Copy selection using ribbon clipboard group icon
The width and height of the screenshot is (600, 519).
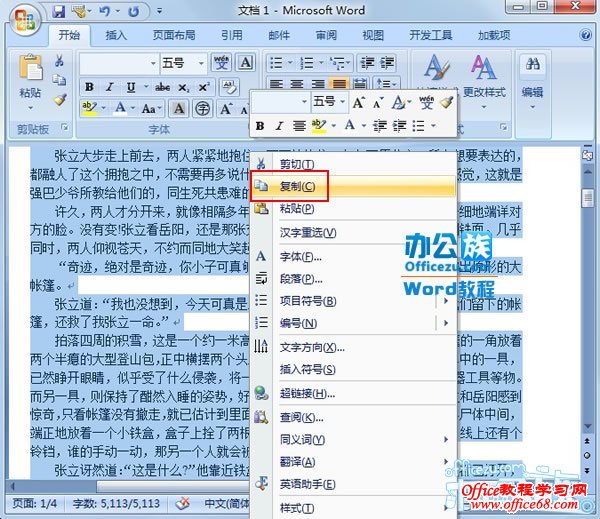pos(59,80)
